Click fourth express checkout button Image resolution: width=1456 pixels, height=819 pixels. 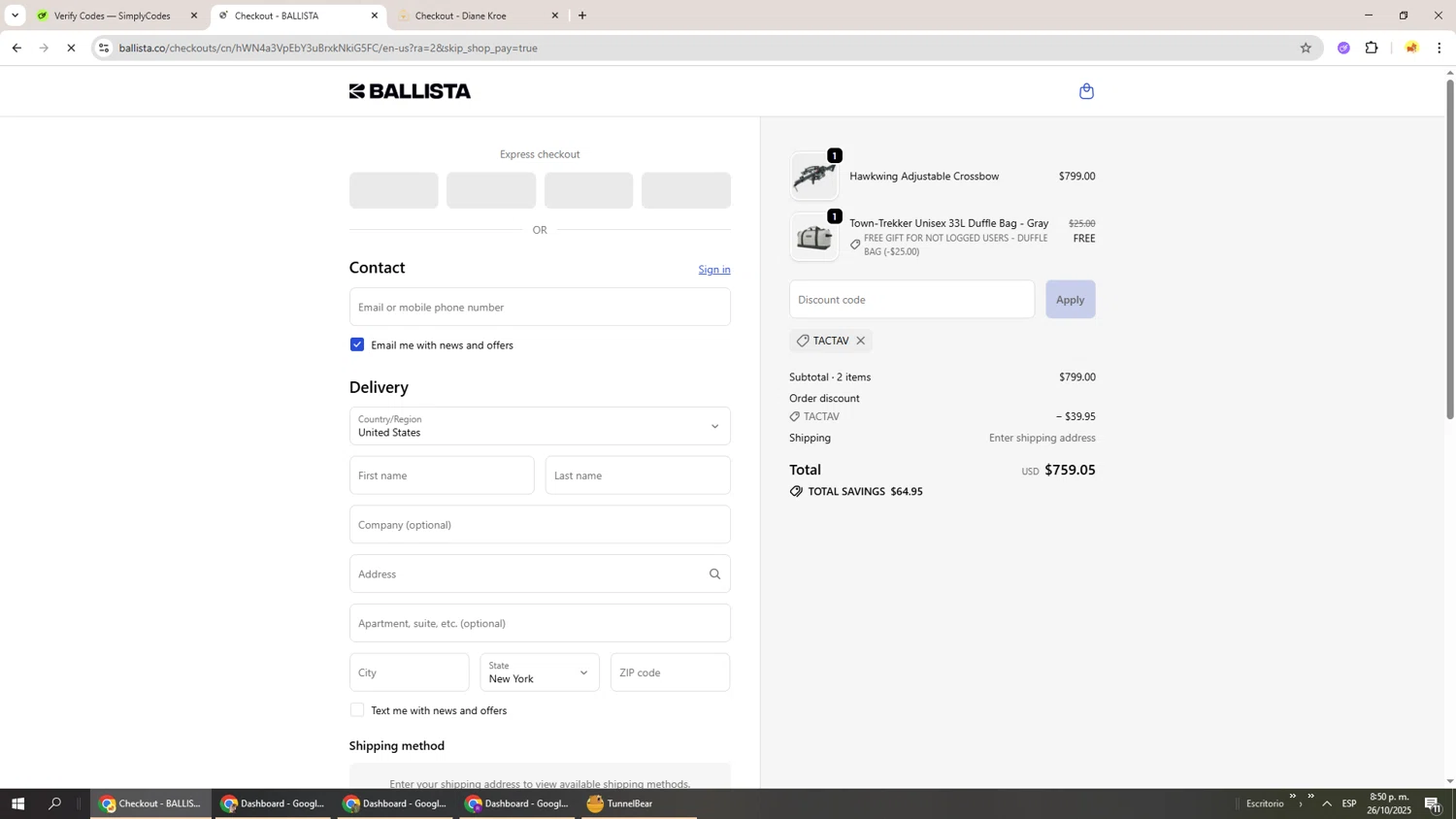[686, 190]
